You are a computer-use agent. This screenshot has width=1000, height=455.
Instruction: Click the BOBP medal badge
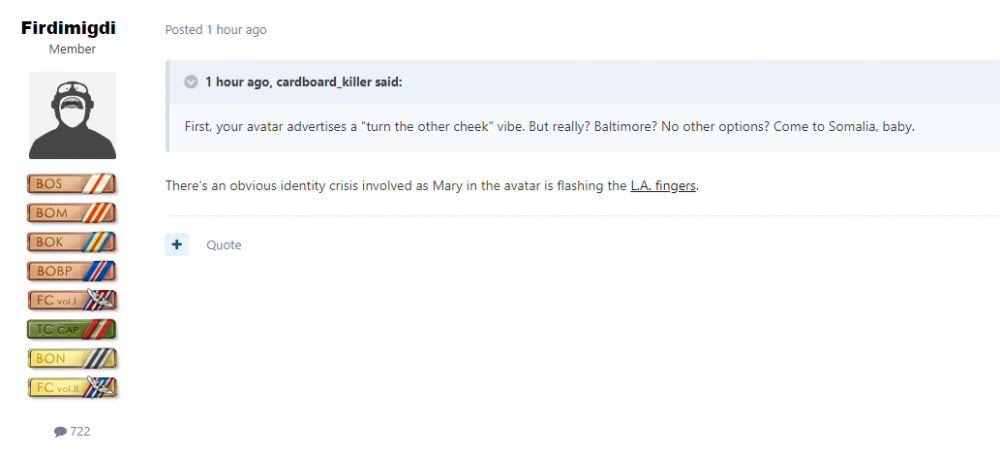click(x=72, y=271)
